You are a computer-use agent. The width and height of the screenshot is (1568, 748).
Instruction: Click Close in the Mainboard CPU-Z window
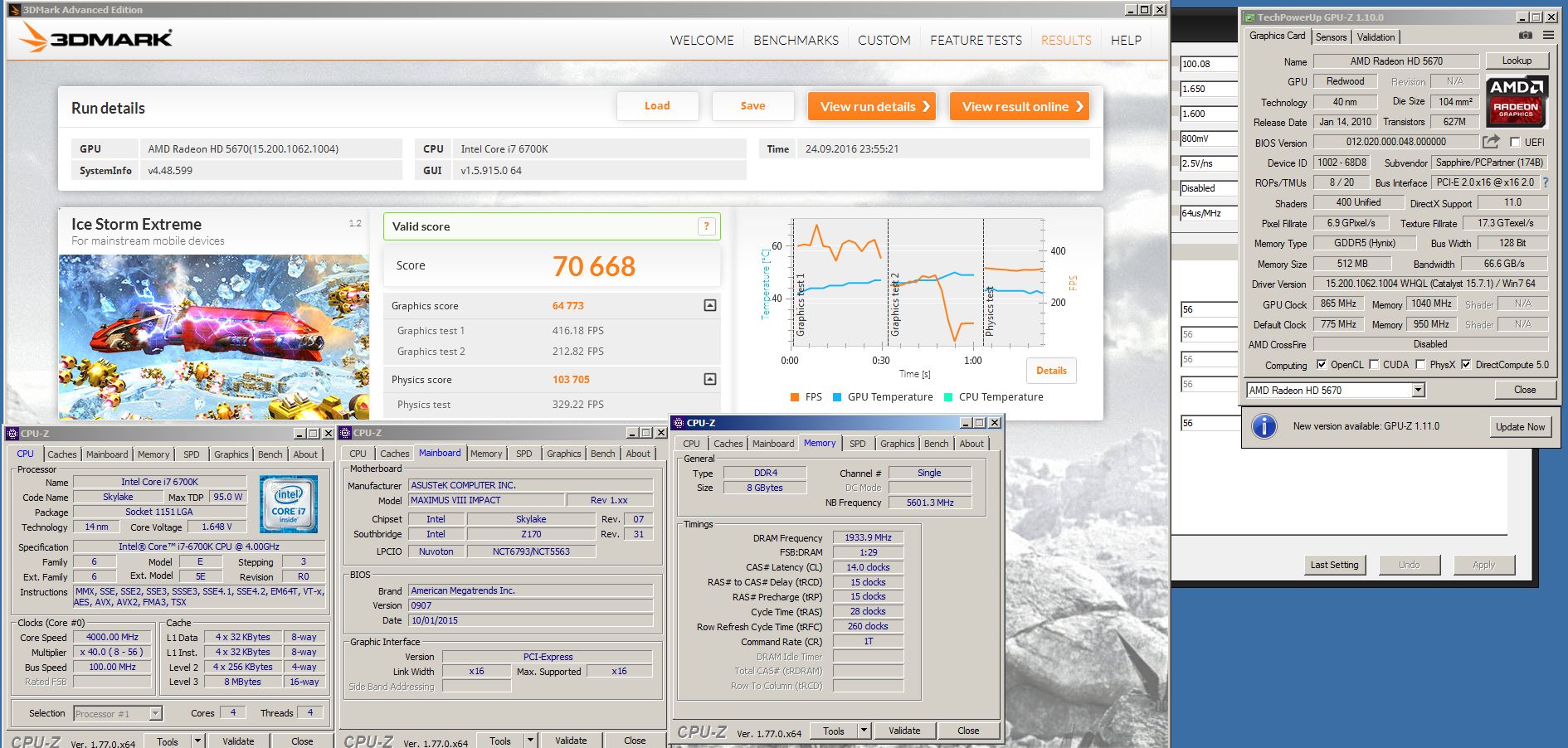point(635,741)
